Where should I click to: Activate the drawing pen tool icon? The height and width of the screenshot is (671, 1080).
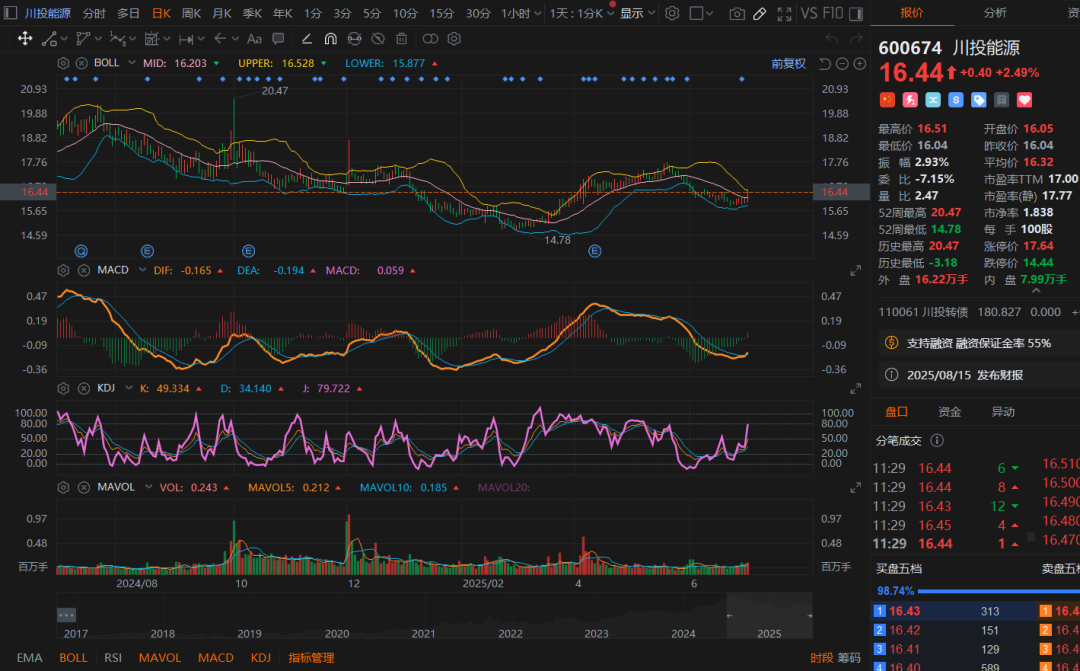coord(760,13)
